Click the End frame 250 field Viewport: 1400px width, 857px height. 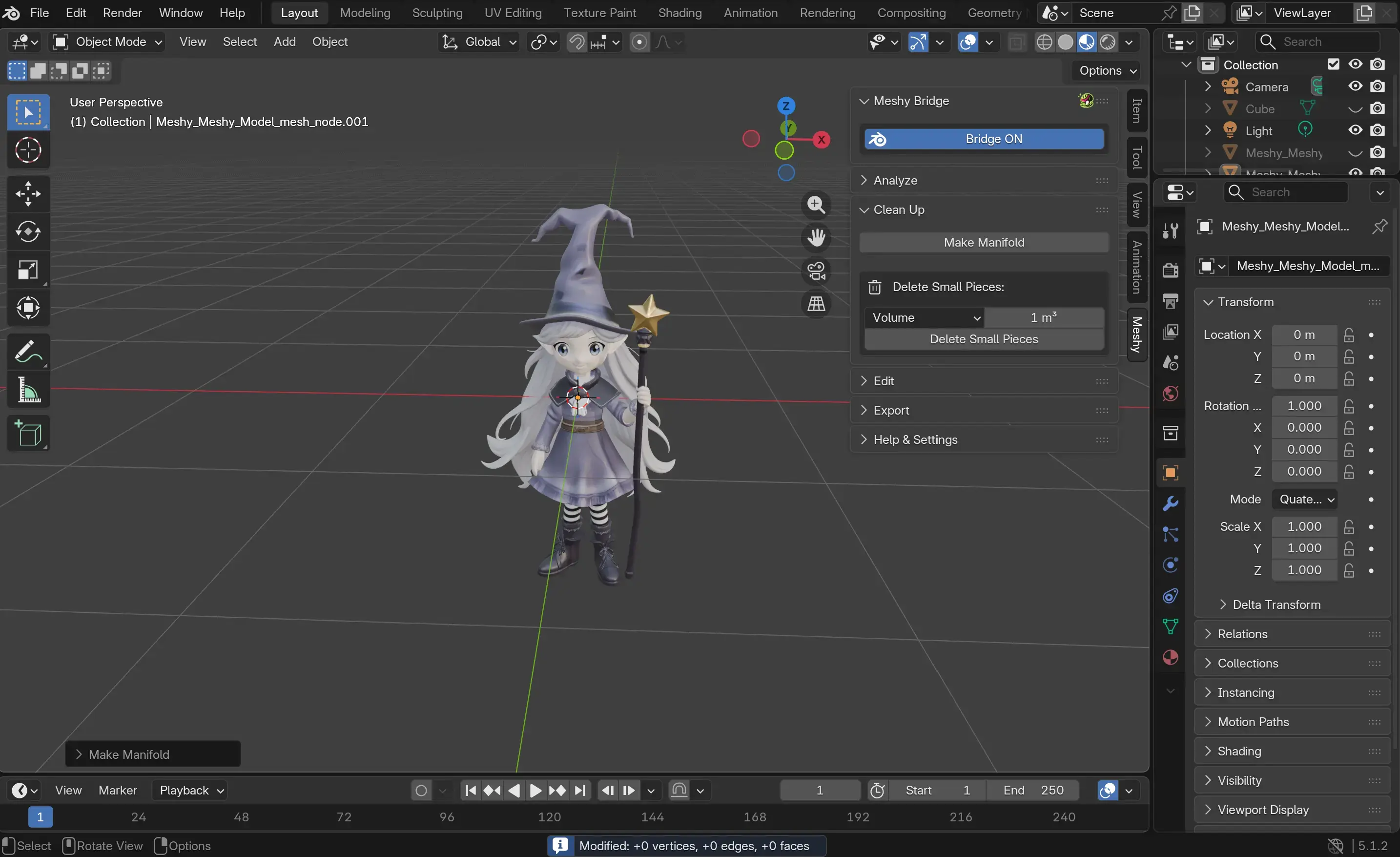click(x=1033, y=790)
